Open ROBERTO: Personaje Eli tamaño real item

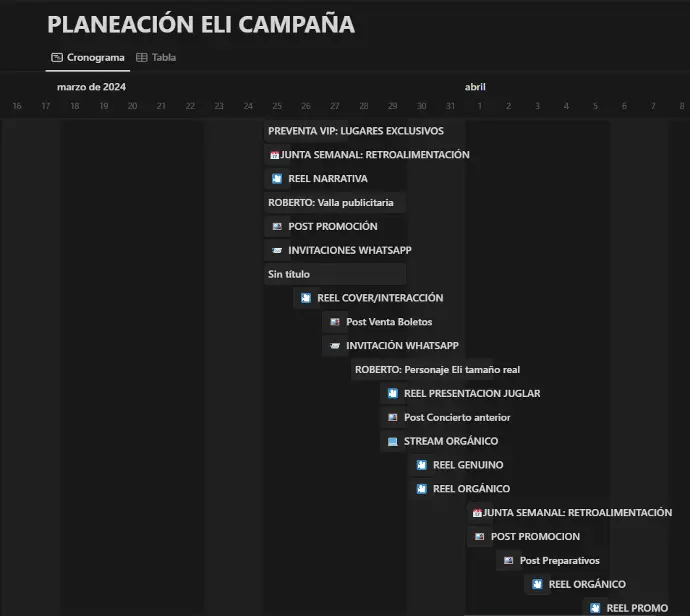437,370
